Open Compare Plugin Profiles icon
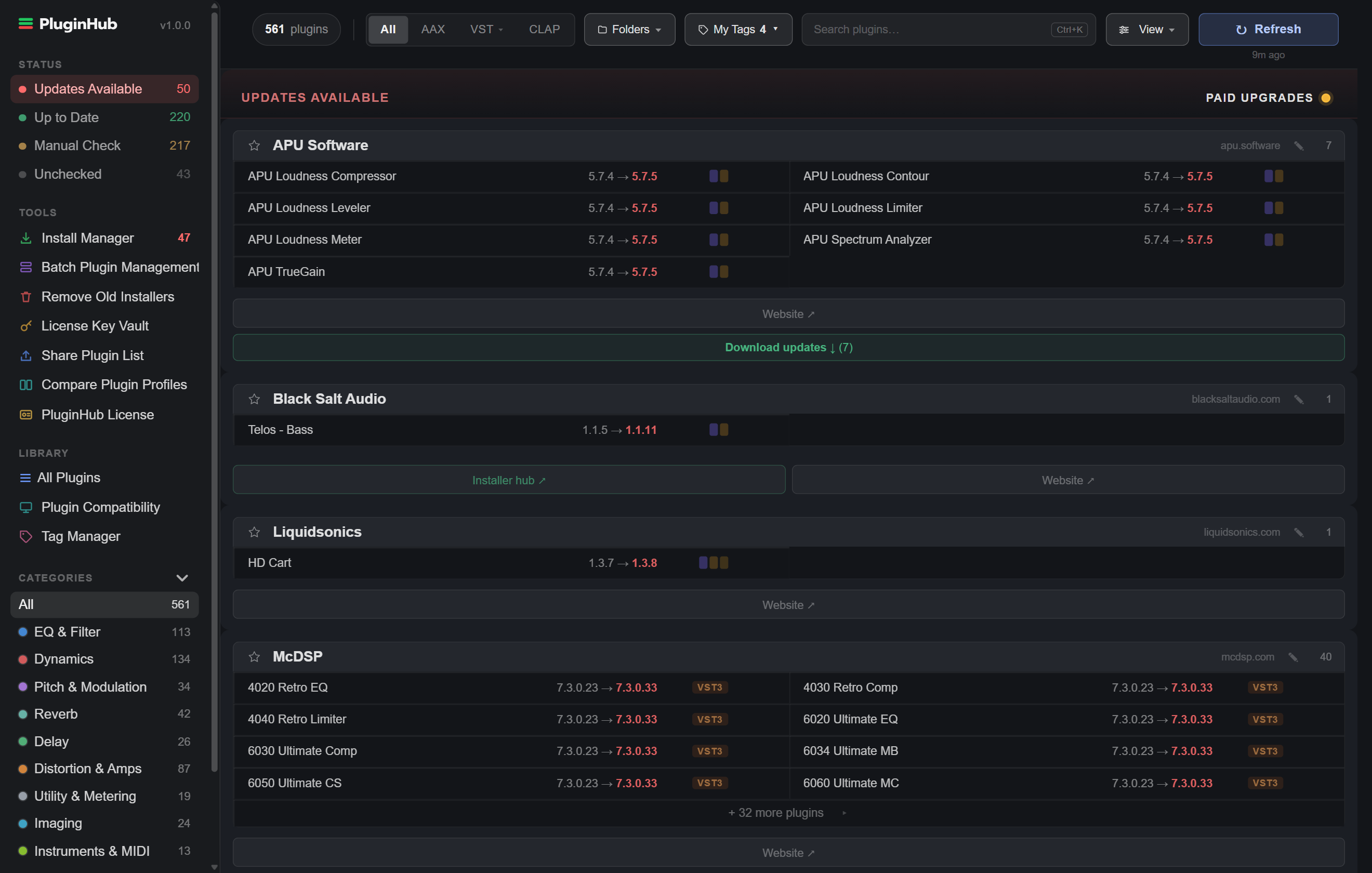This screenshot has width=1372, height=873. click(25, 385)
